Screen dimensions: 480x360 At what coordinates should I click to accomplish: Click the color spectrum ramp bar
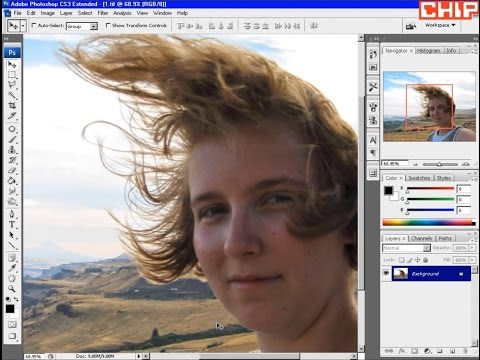(429, 223)
